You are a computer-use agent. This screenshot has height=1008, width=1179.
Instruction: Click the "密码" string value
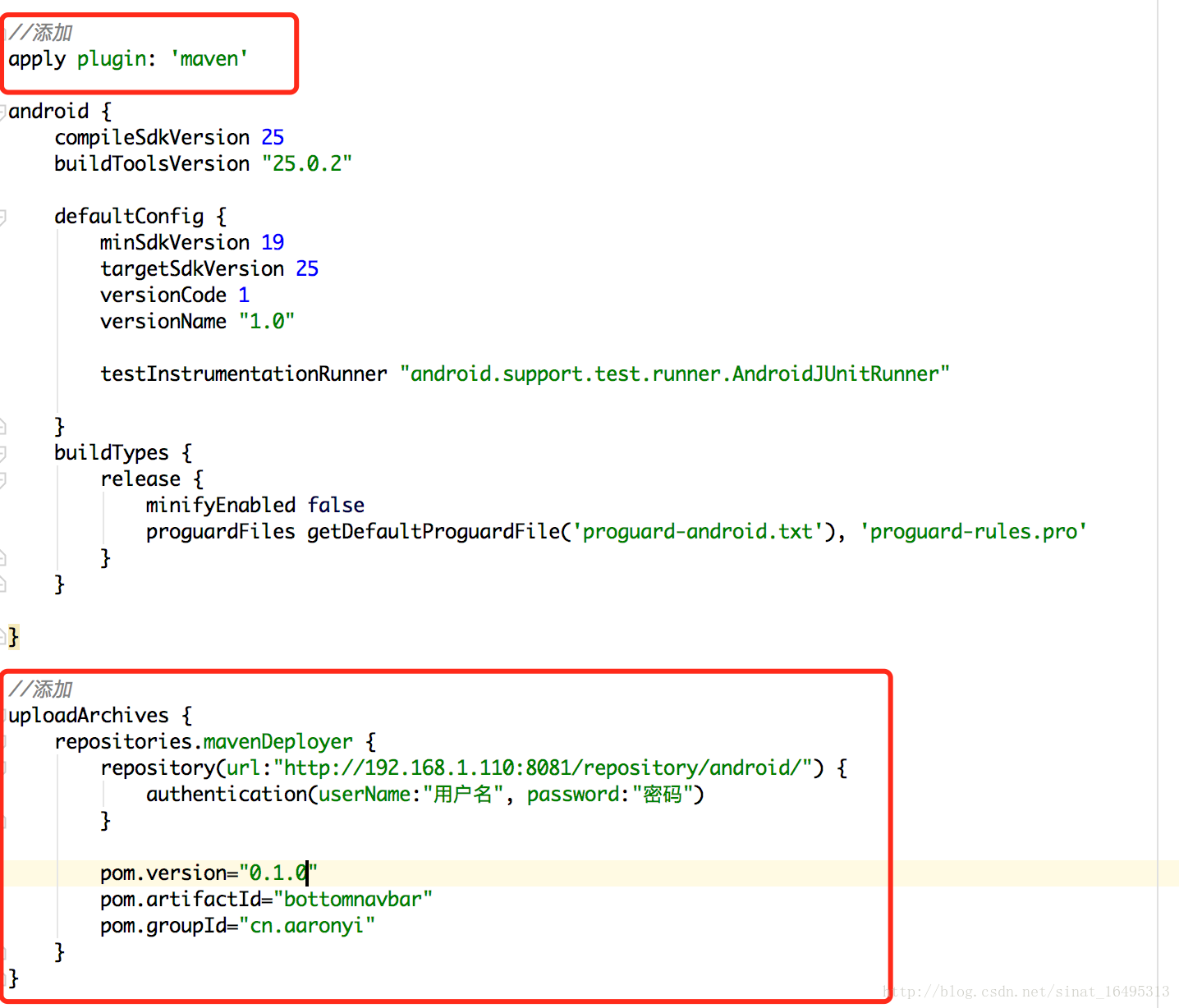click(663, 794)
